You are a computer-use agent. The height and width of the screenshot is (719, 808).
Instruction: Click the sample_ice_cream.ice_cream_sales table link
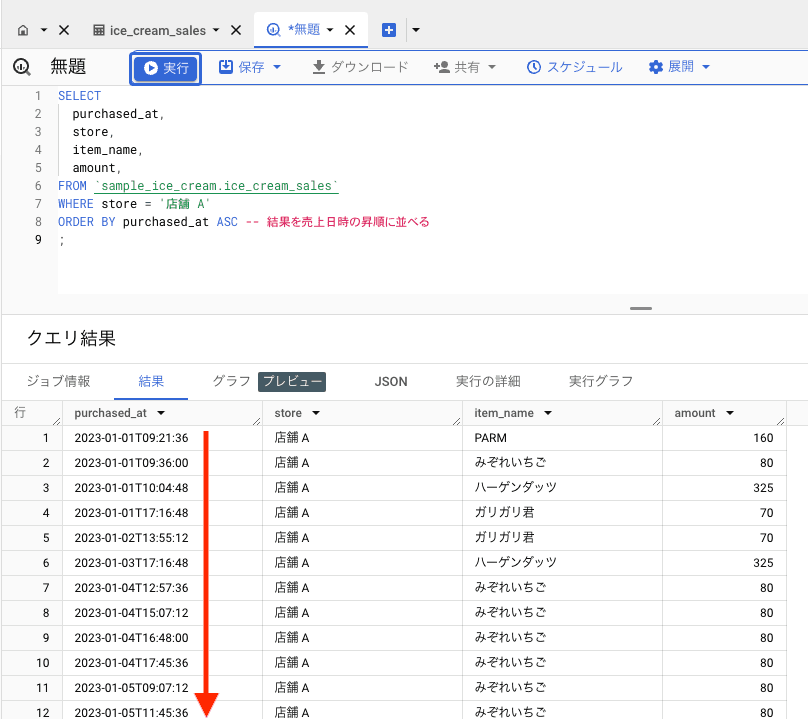click(x=216, y=186)
